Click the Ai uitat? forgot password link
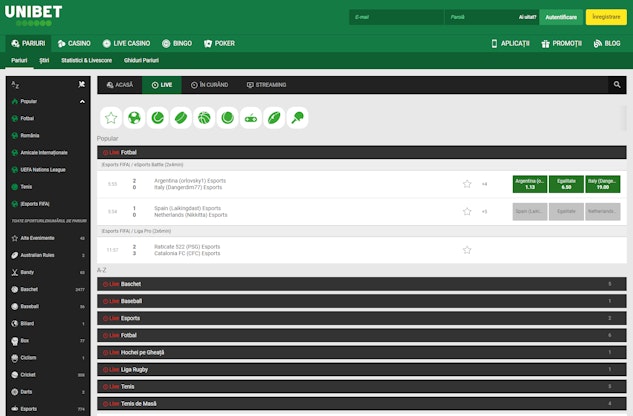Image resolution: width=633 pixels, height=416 pixels. tap(527, 17)
